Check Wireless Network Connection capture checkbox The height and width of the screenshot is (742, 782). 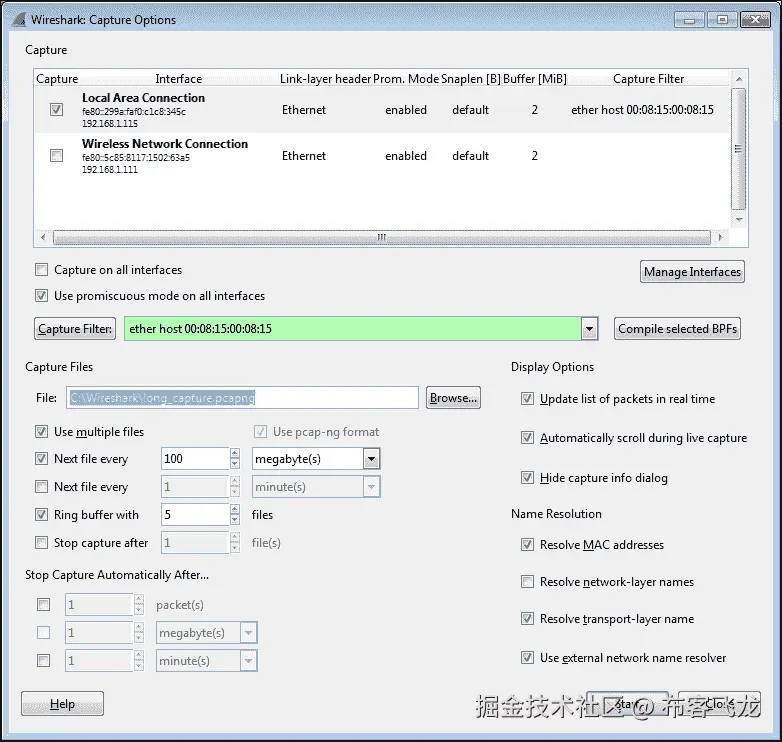[x=56, y=156]
